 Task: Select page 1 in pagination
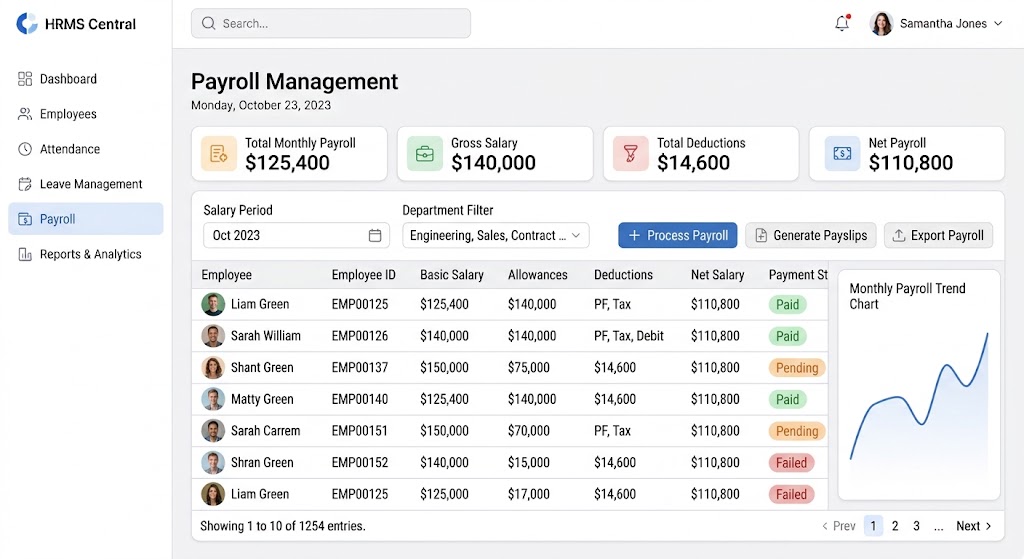[x=873, y=526]
